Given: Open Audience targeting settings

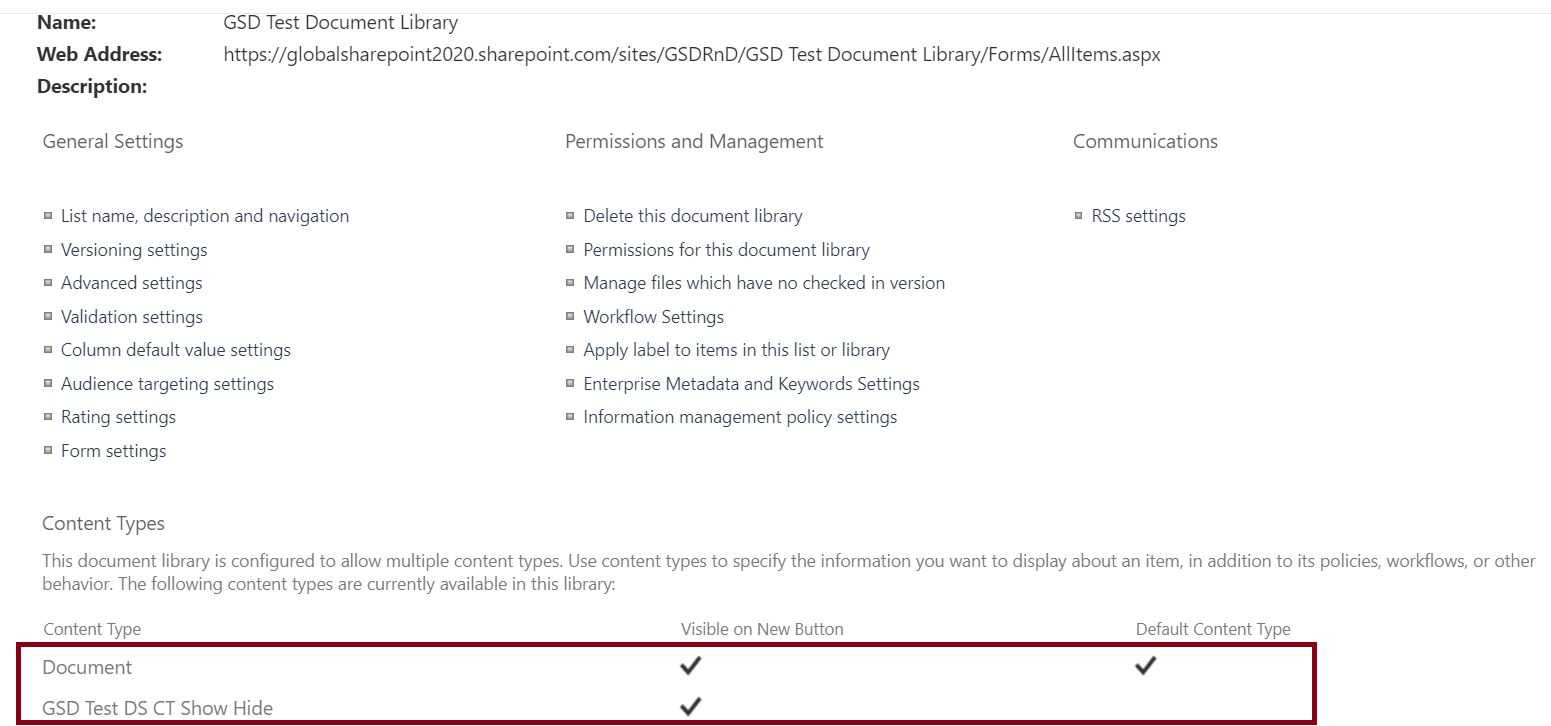Looking at the screenshot, I should click(x=167, y=384).
